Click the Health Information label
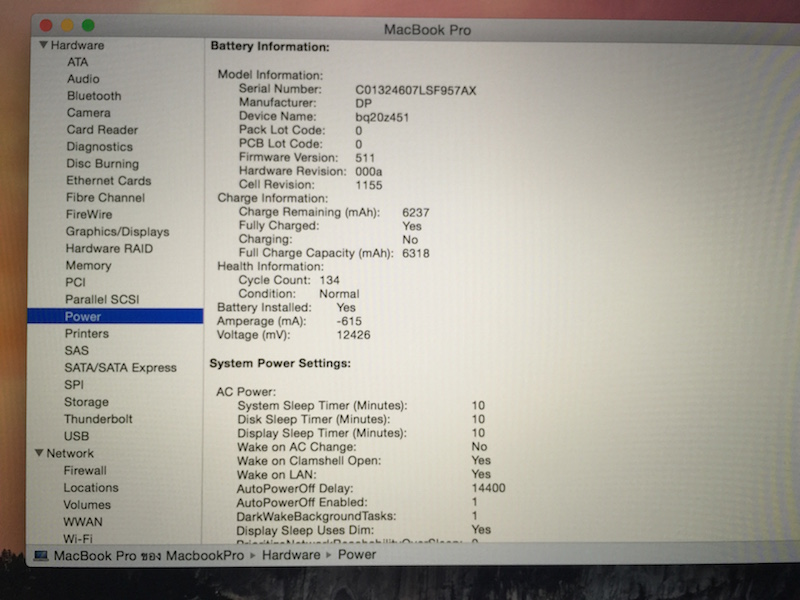 (x=270, y=266)
